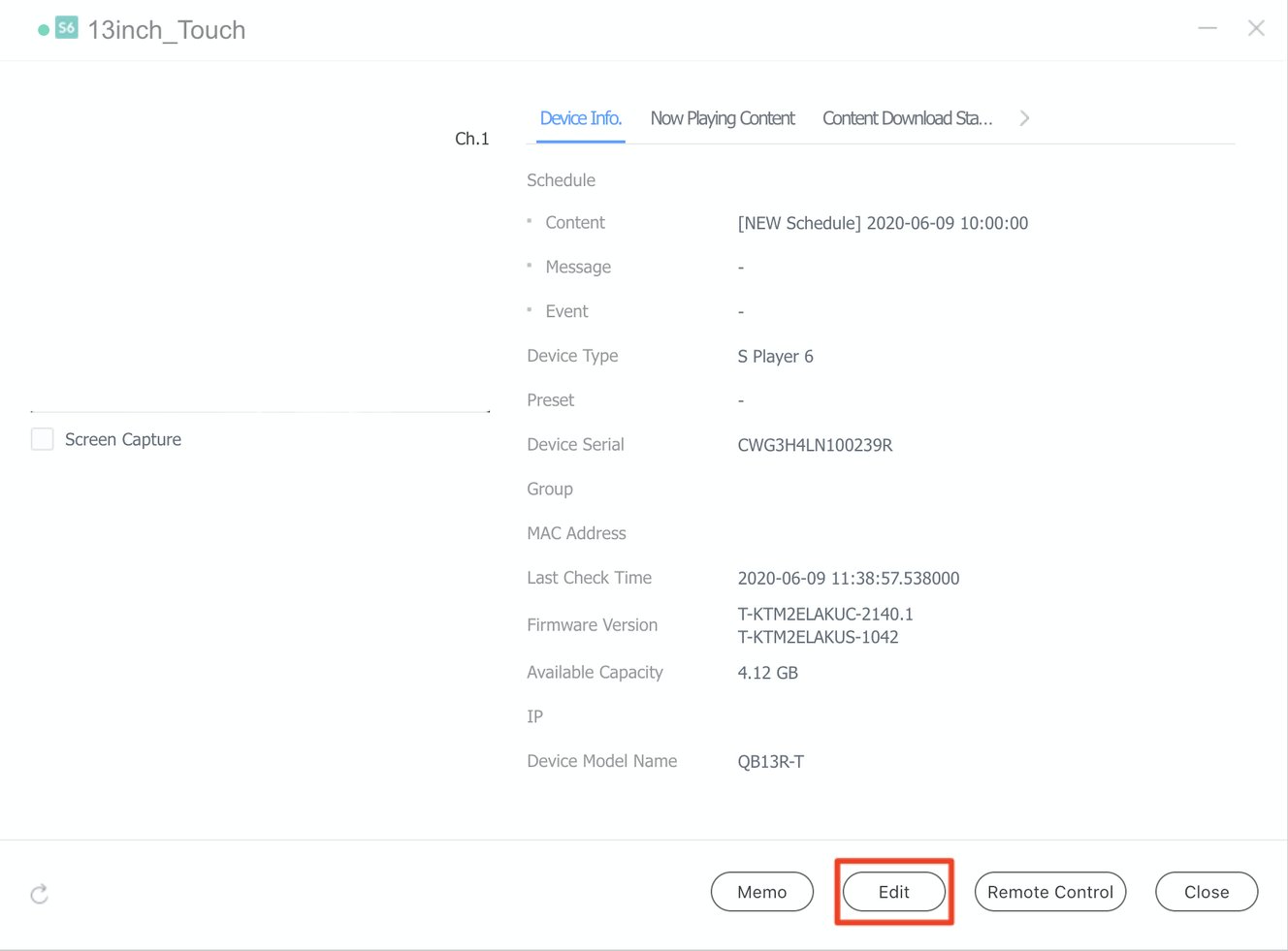This screenshot has width=1288, height=951.
Task: Click the bullet marker beside Event
Action: point(530,308)
